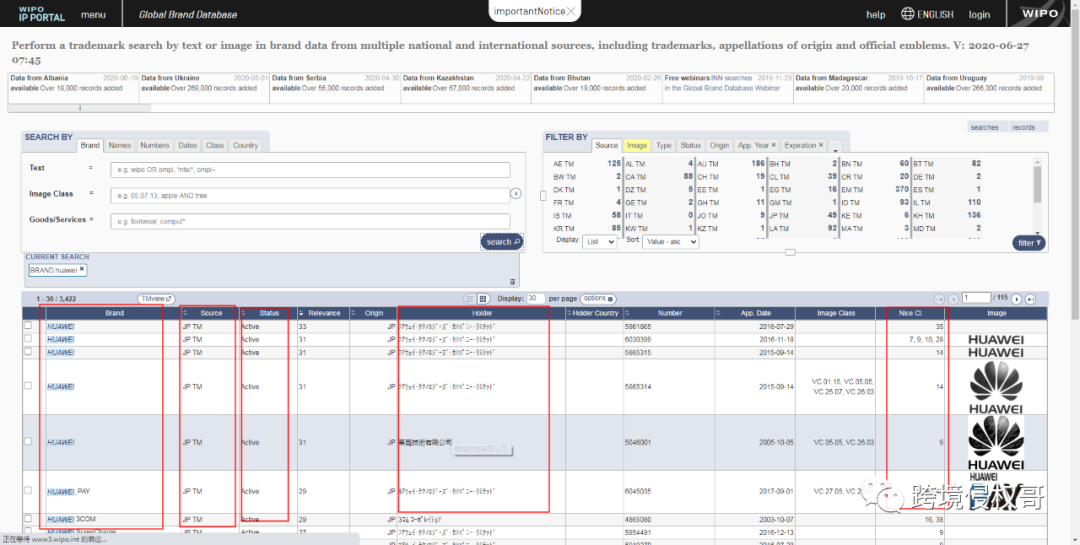Click the trash icon in Current Search

click(x=512, y=281)
